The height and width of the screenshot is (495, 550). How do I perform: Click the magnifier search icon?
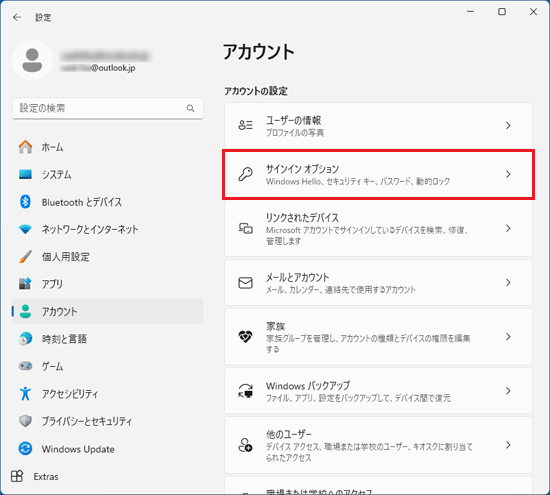pos(190,108)
